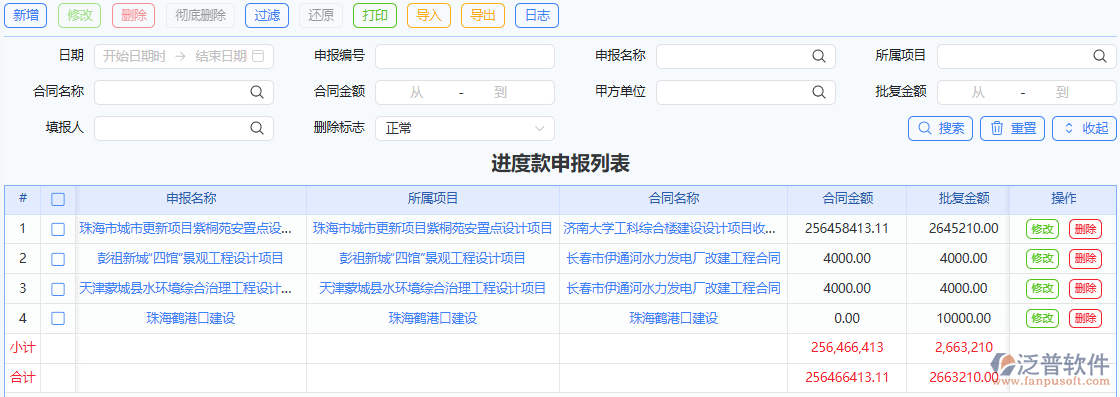Click the 搜索 search button
The image size is (1120, 397).
[x=941, y=129]
